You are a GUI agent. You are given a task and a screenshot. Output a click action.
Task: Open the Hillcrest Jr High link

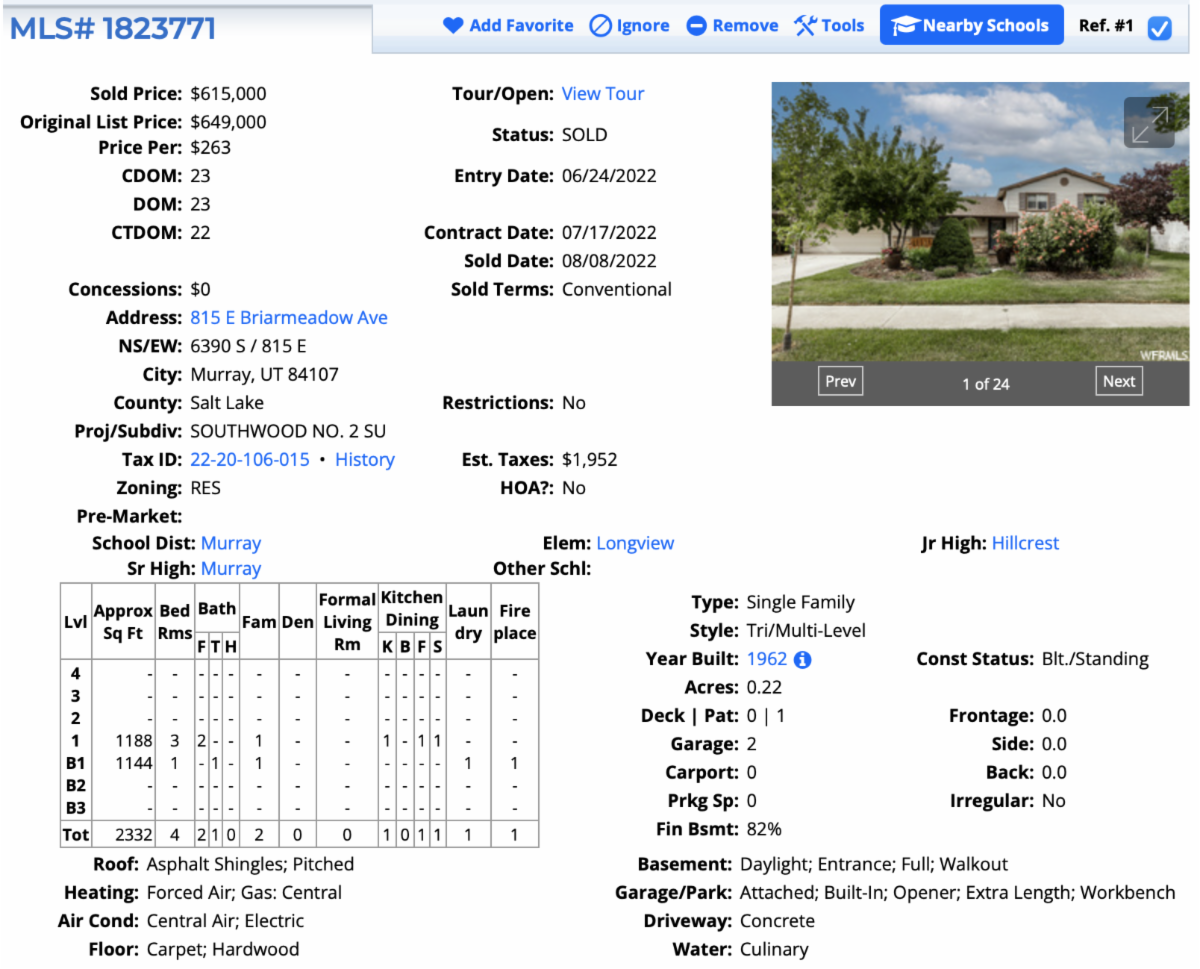pyautogui.click(x=1025, y=542)
